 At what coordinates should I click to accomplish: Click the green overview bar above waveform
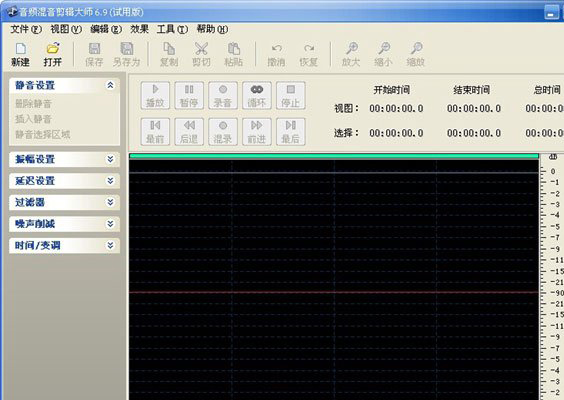(x=334, y=156)
